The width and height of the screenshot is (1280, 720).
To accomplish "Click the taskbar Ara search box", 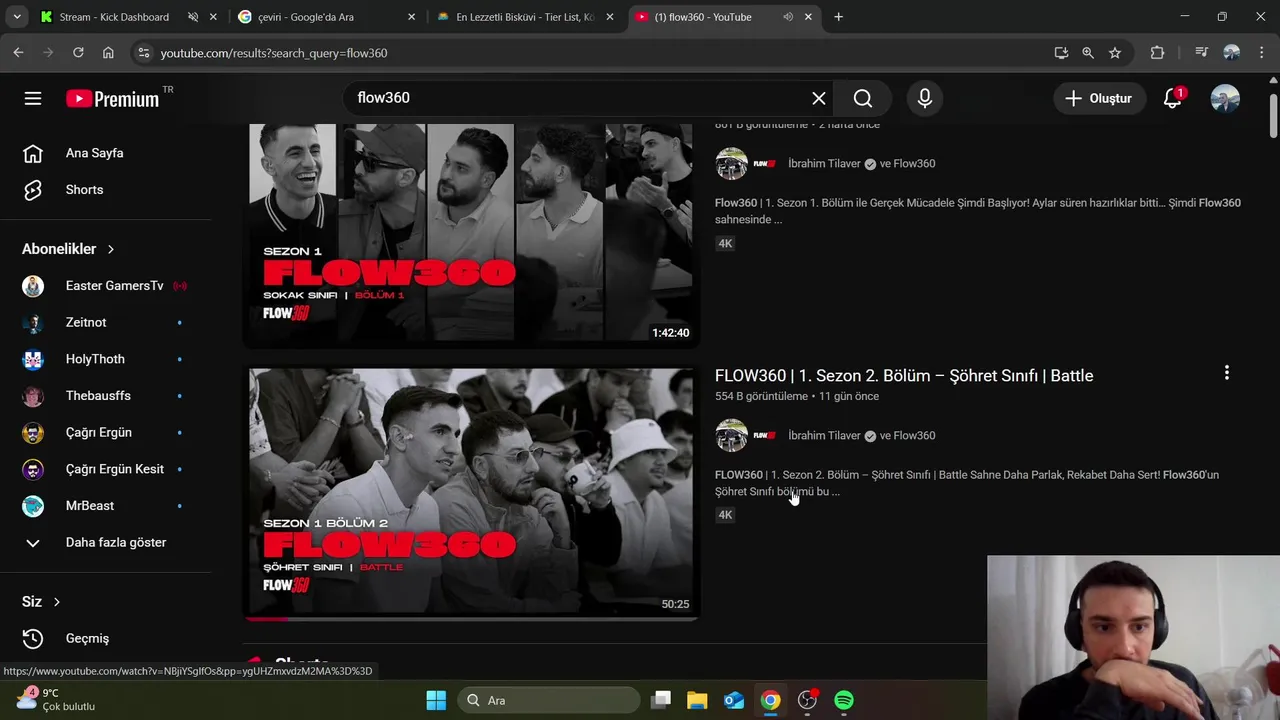I will click(x=549, y=700).
